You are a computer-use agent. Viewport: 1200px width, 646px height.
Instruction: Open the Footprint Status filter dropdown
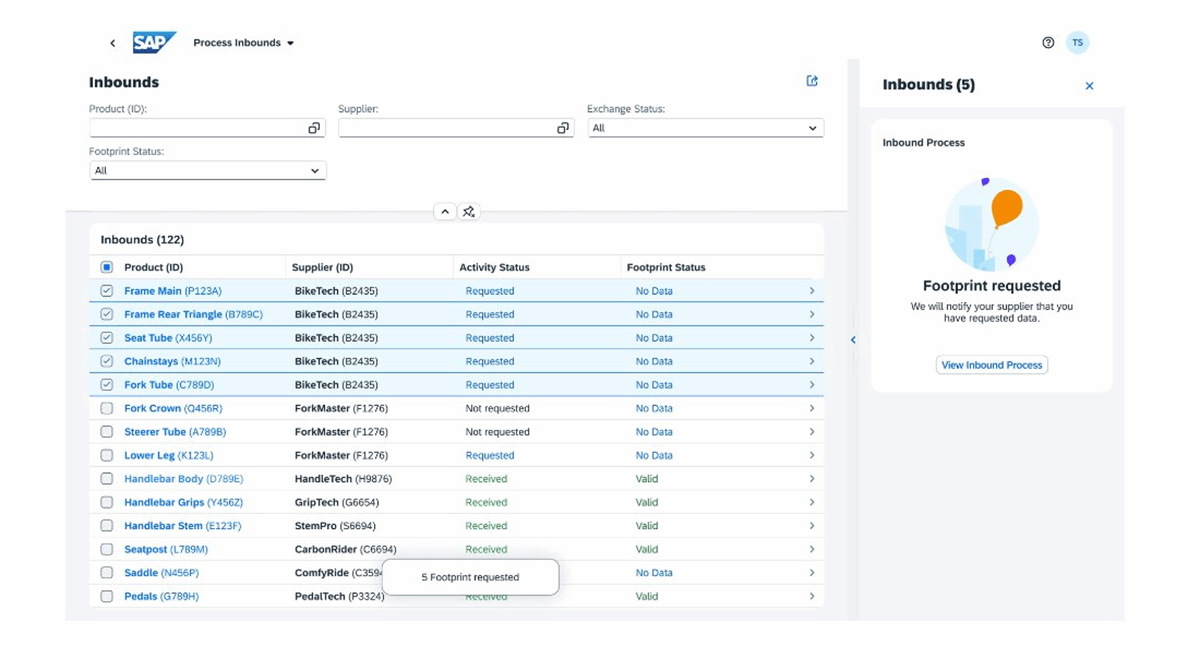207,171
